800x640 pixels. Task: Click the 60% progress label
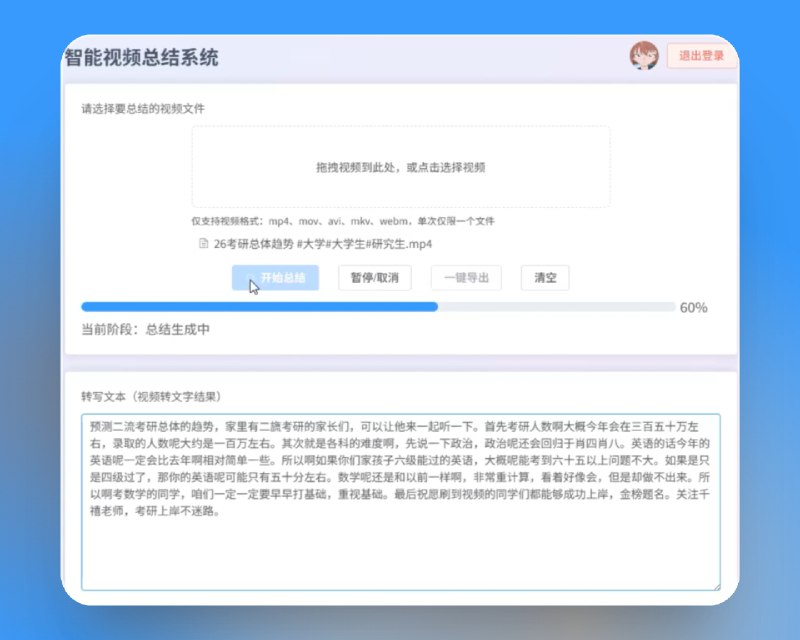point(690,306)
